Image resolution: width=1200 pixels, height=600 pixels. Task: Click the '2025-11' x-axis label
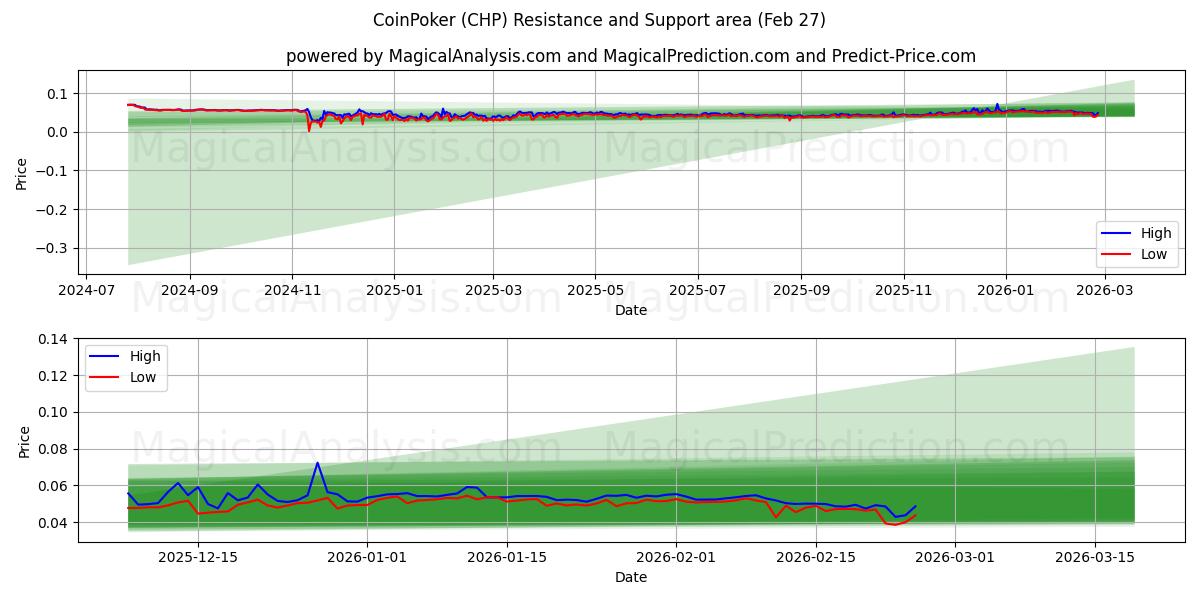[x=903, y=289]
